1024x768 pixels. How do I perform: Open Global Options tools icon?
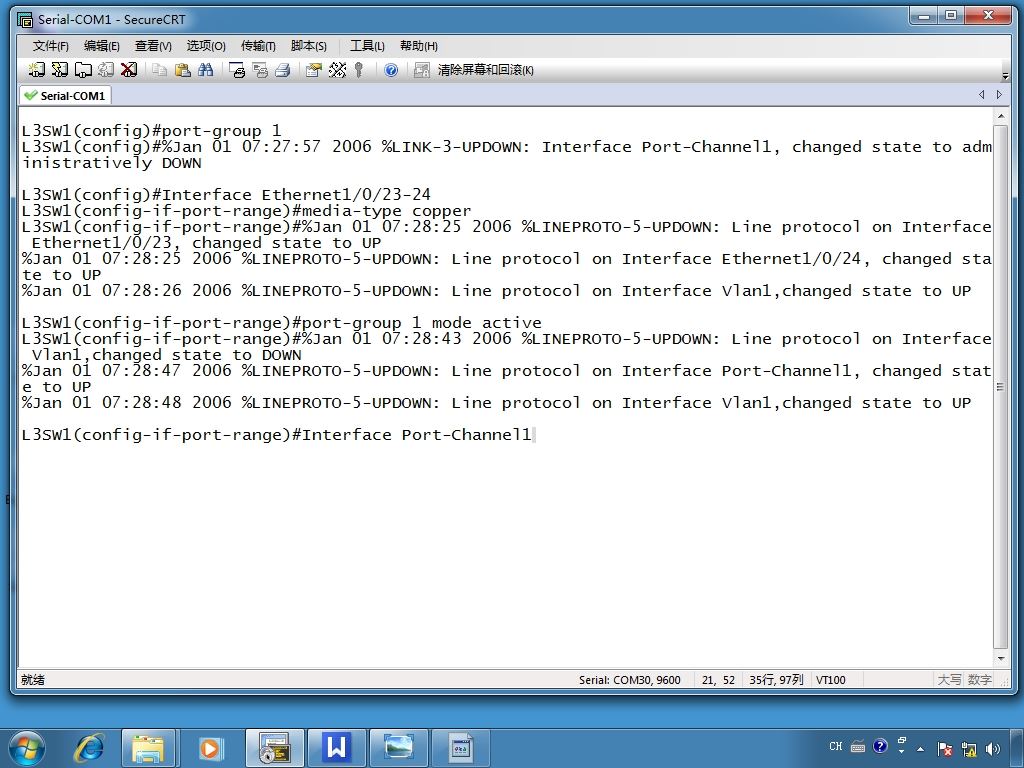(337, 70)
